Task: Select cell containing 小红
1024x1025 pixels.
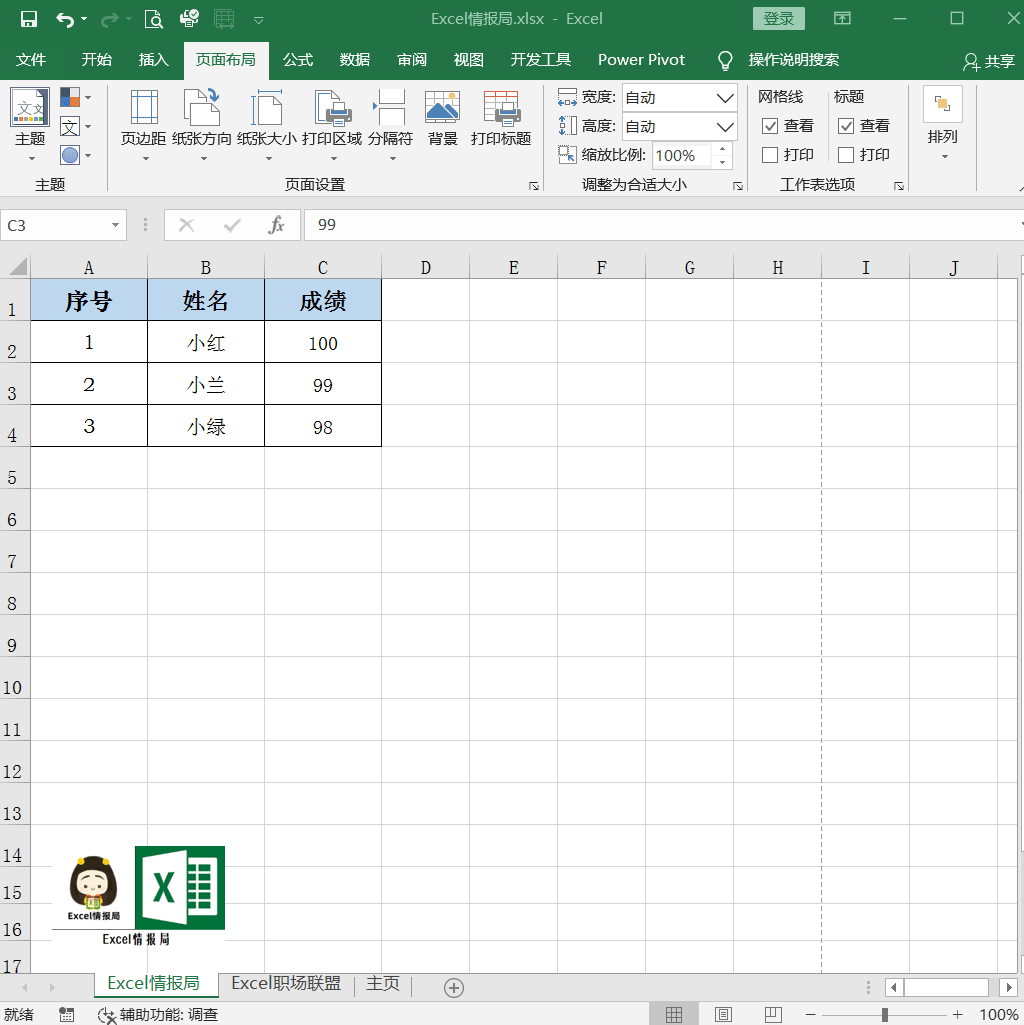Action: click(206, 342)
